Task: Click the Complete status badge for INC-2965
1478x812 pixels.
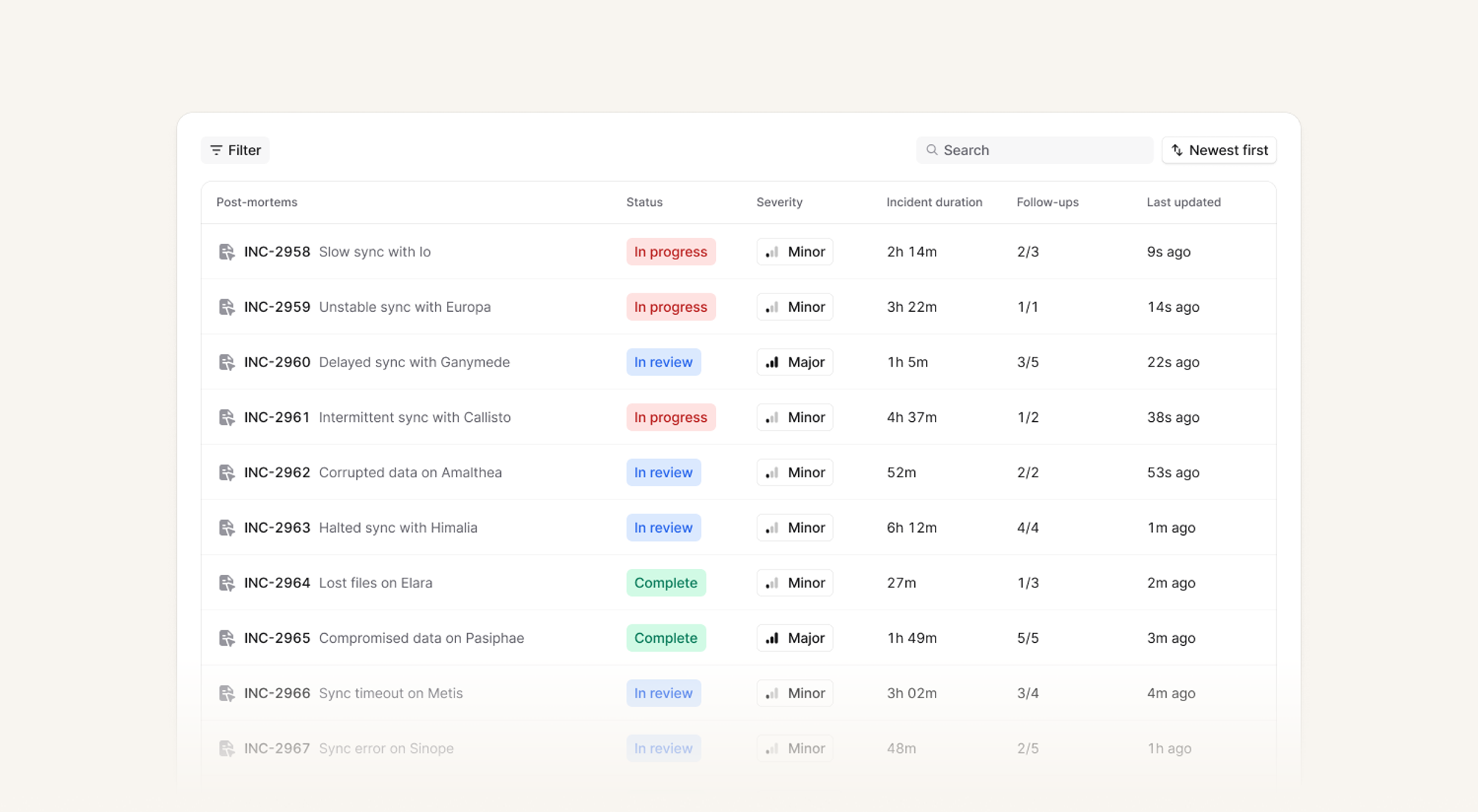Action: 665,638
